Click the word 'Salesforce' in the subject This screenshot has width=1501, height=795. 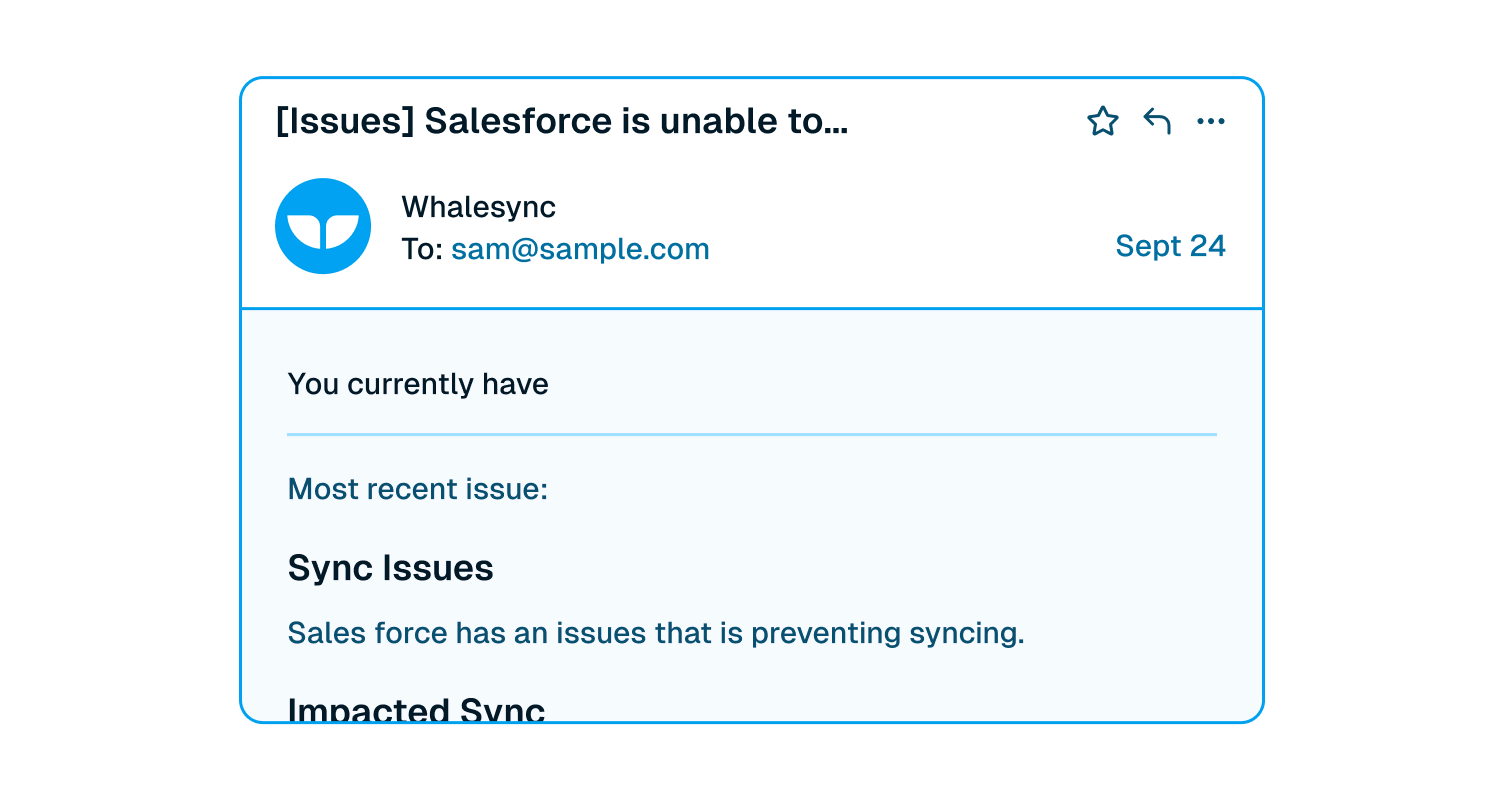click(518, 122)
